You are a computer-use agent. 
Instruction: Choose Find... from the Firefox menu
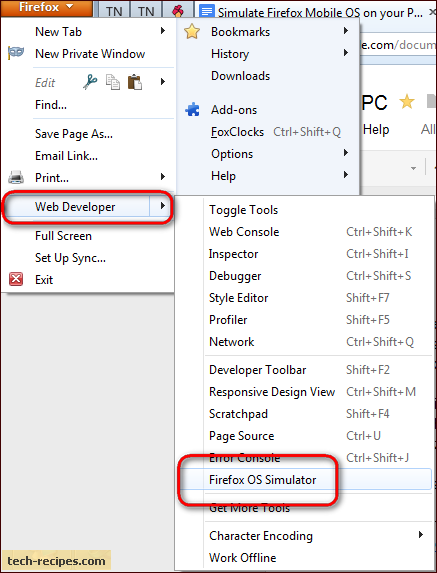[x=87, y=105]
